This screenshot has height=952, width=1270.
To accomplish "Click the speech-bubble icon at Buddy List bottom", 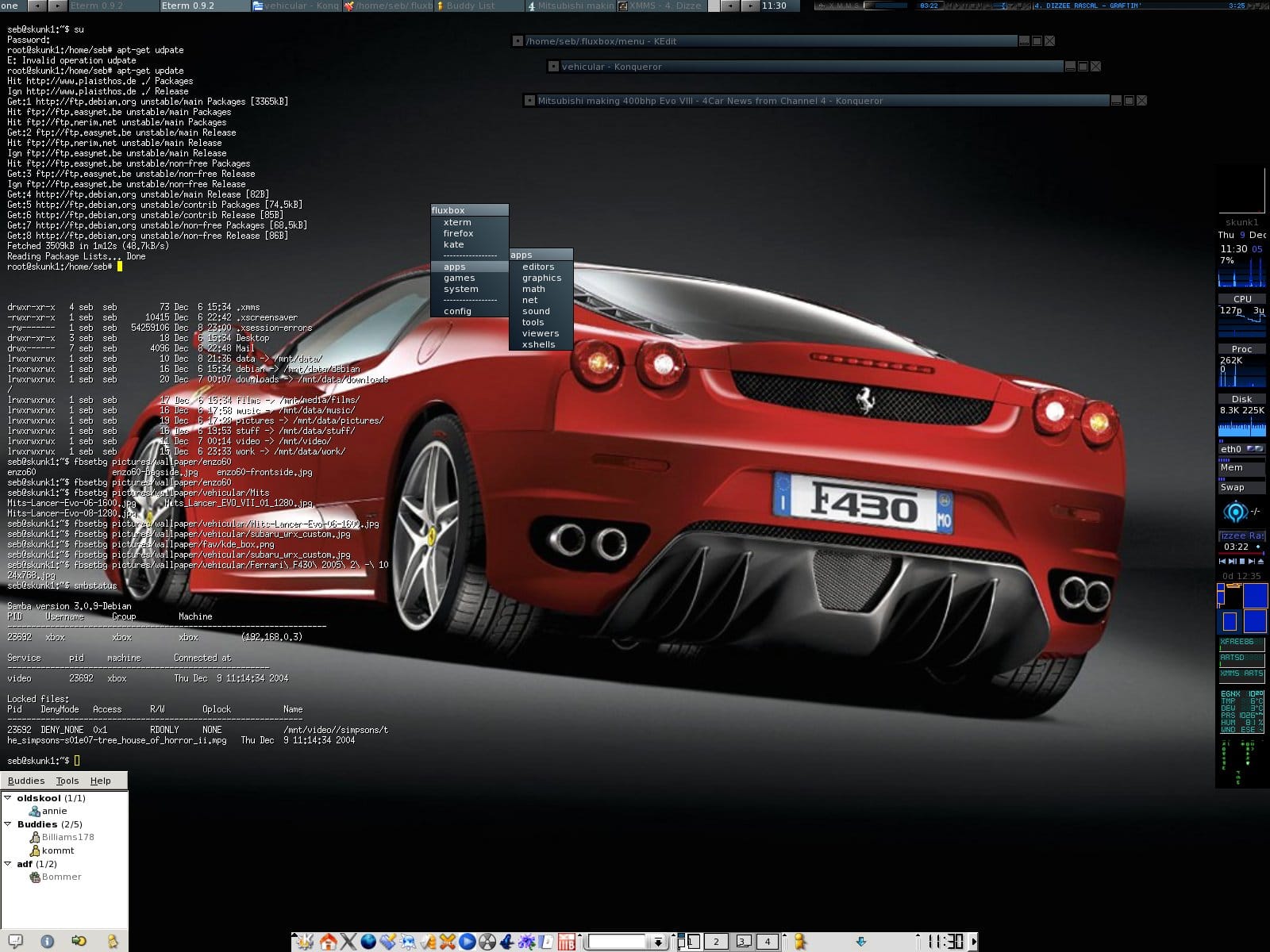I will pyautogui.click(x=16, y=941).
